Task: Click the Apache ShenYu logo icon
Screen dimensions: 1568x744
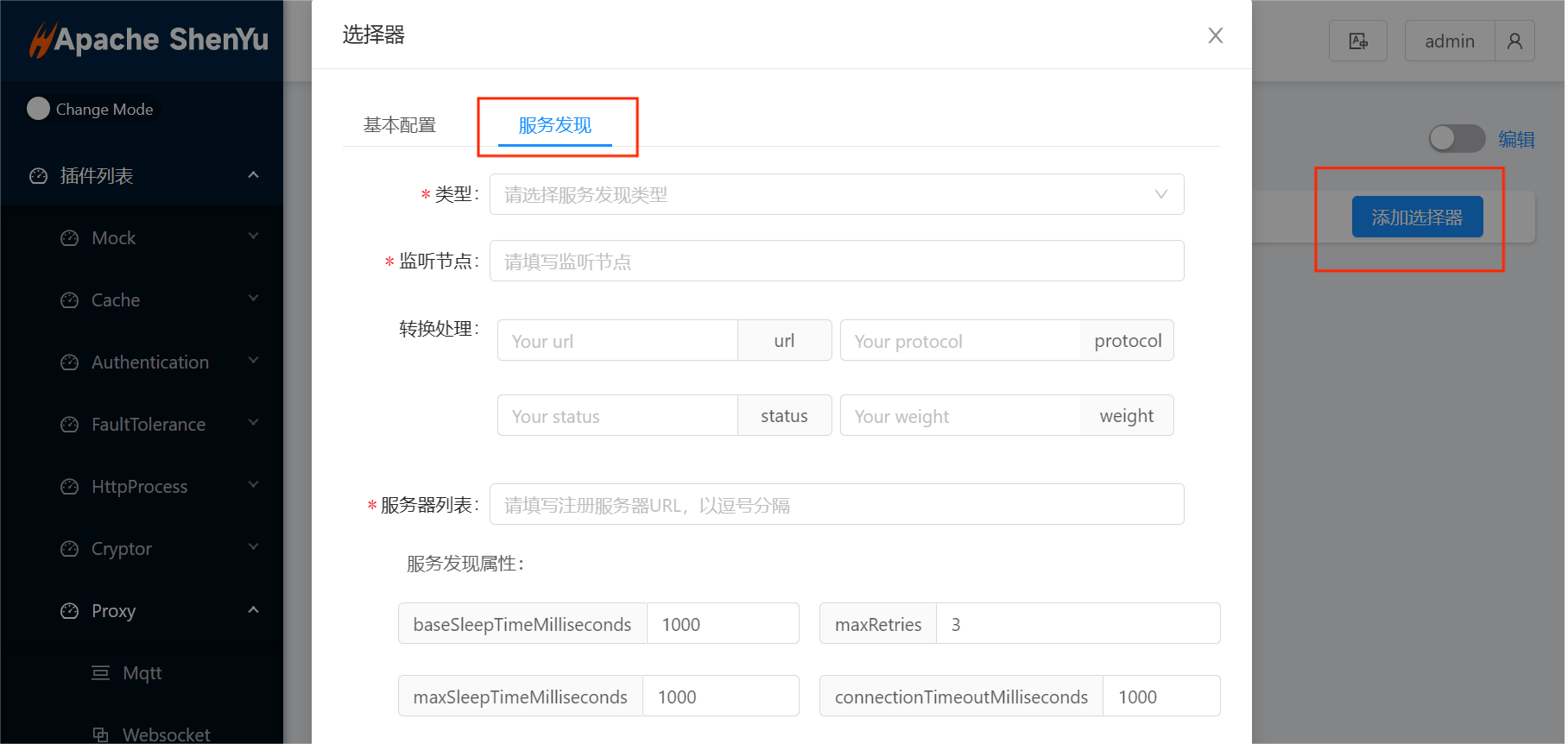Action: (41, 40)
